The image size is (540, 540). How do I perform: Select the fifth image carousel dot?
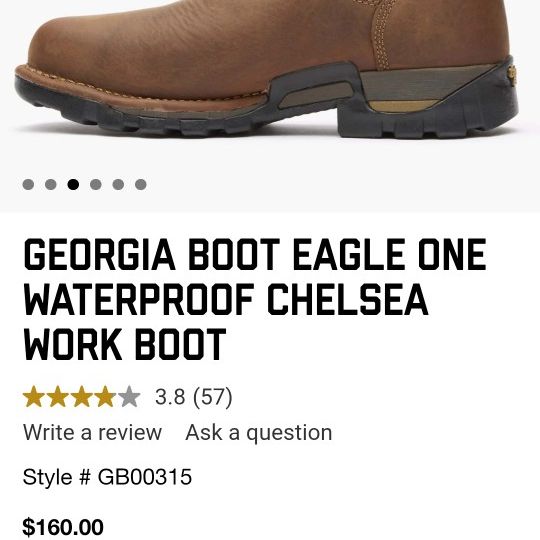coord(118,184)
